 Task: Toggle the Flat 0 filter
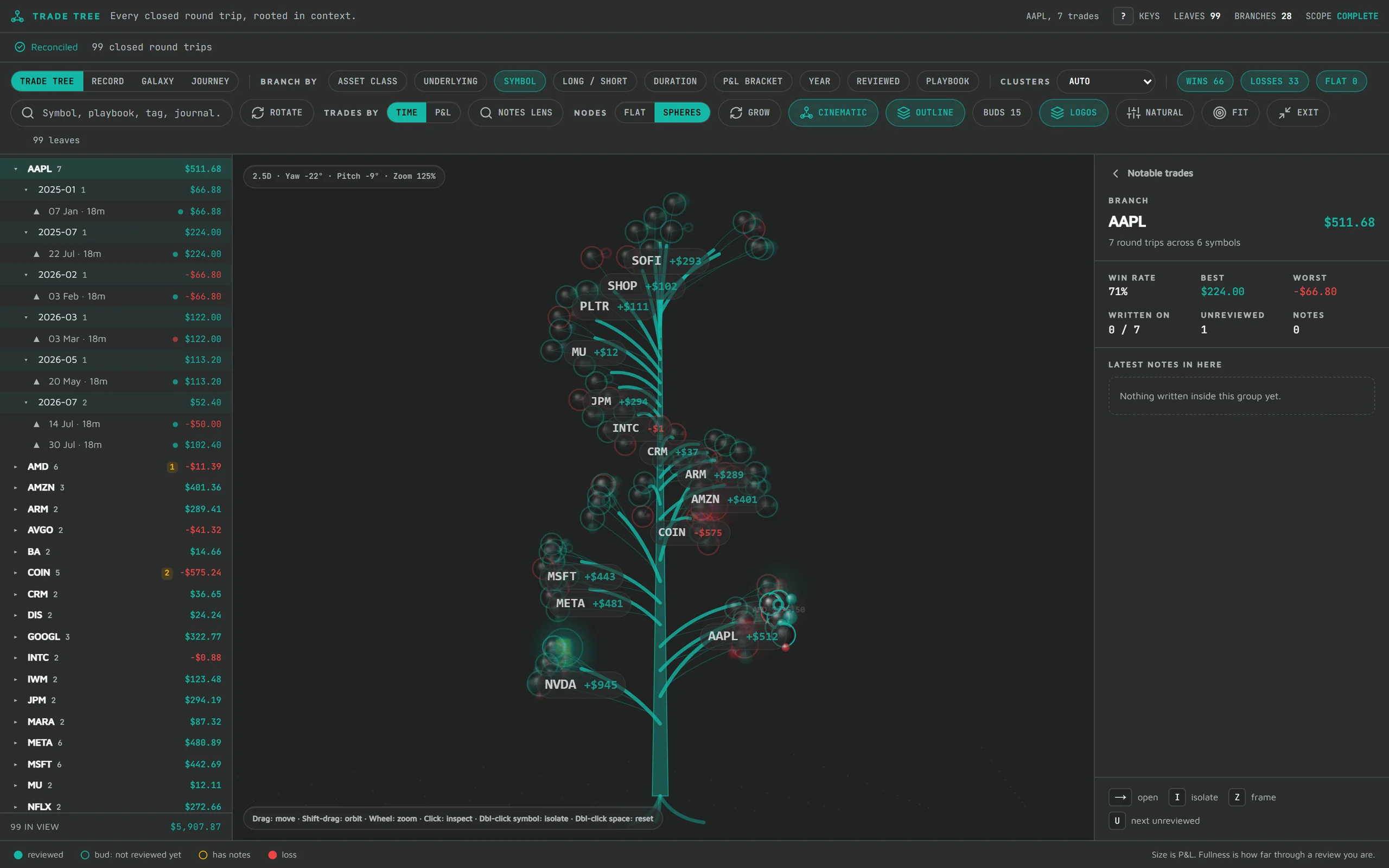point(1341,81)
